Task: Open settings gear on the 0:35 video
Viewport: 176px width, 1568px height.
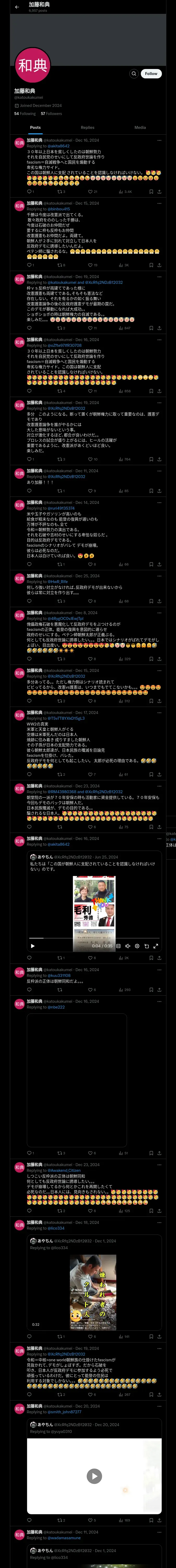Action: 137,946
